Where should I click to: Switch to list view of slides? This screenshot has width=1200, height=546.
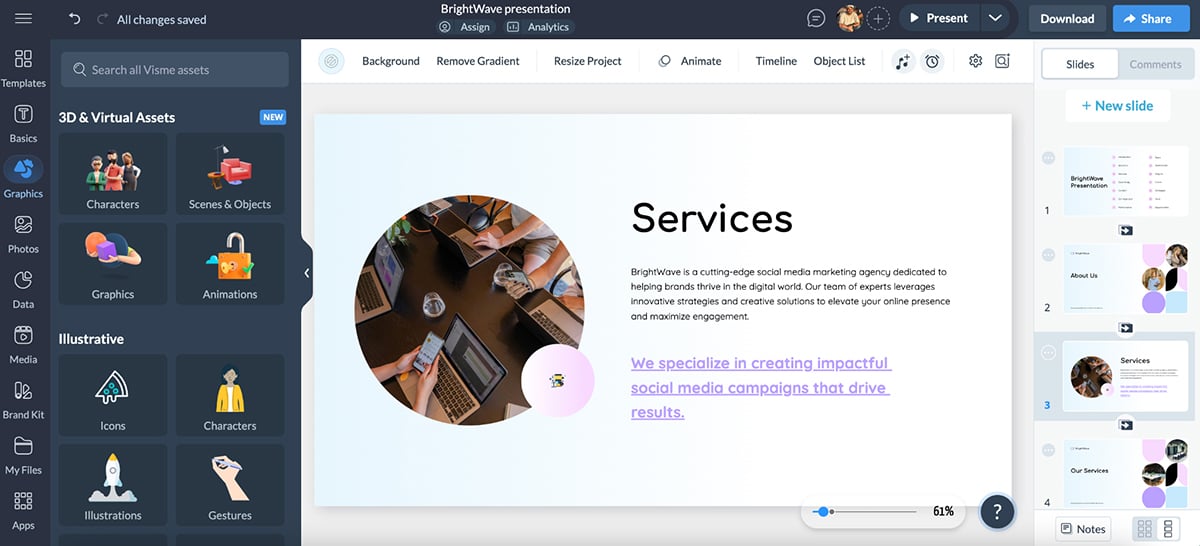1167,529
